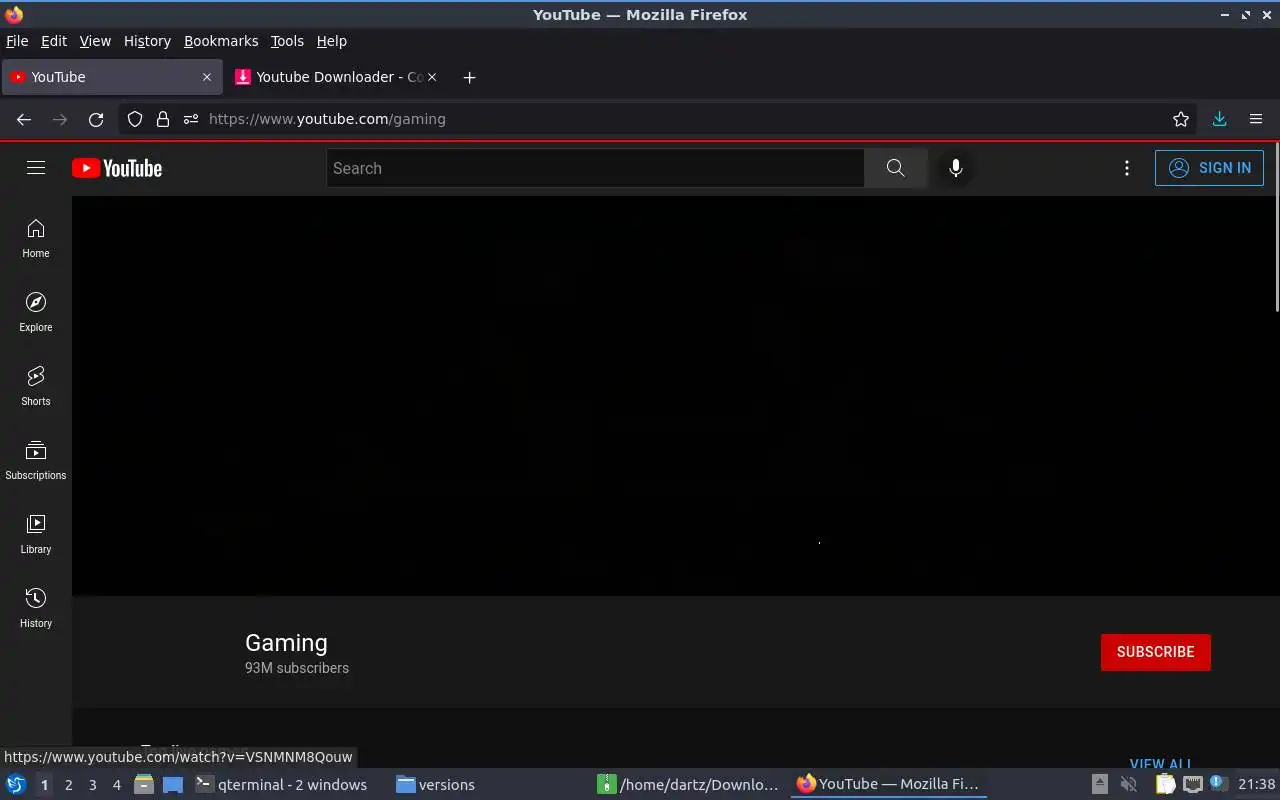
Task: Open the YouTube settings three-dot menu
Action: (1127, 168)
